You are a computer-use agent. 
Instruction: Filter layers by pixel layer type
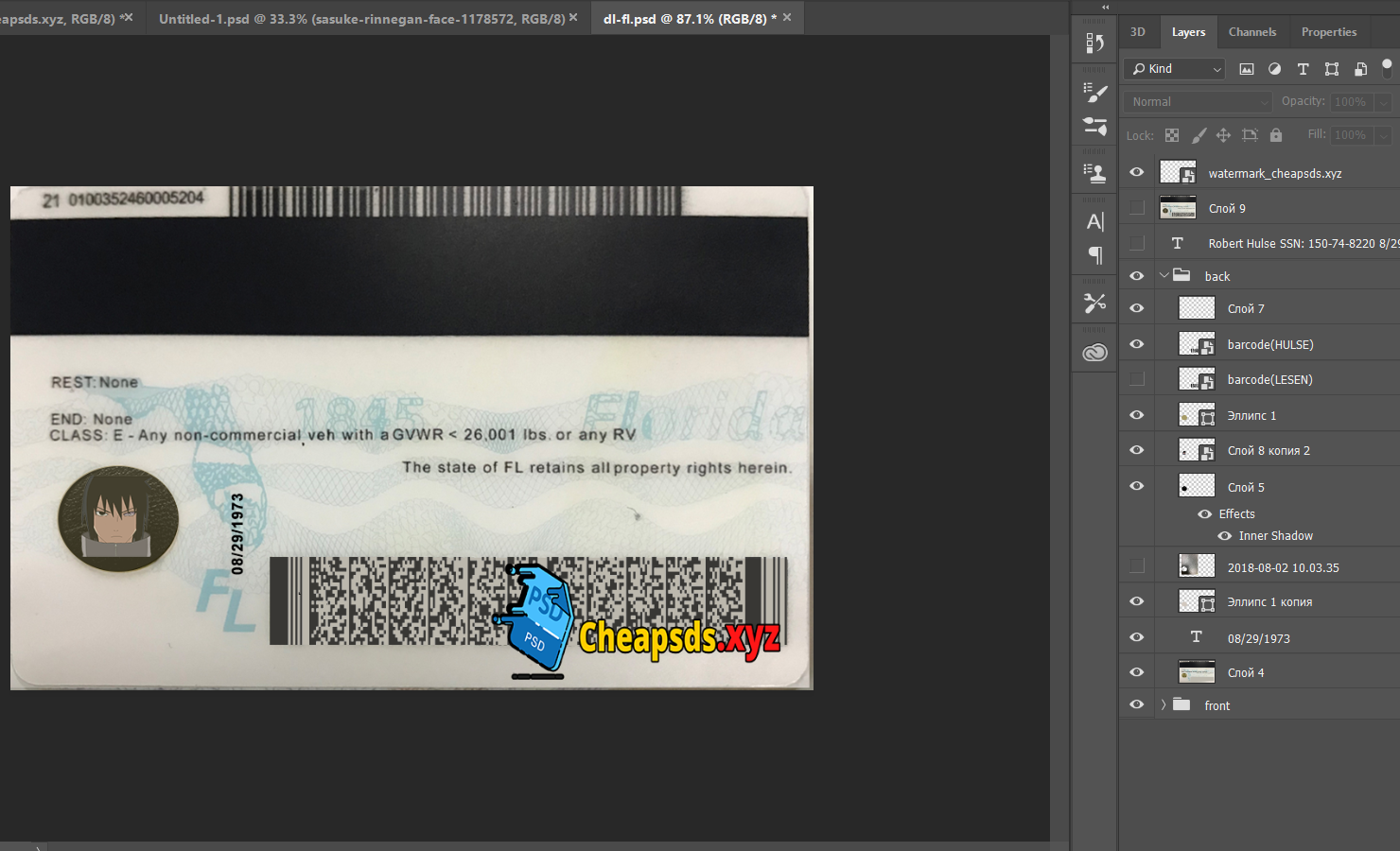pyautogui.click(x=1247, y=69)
